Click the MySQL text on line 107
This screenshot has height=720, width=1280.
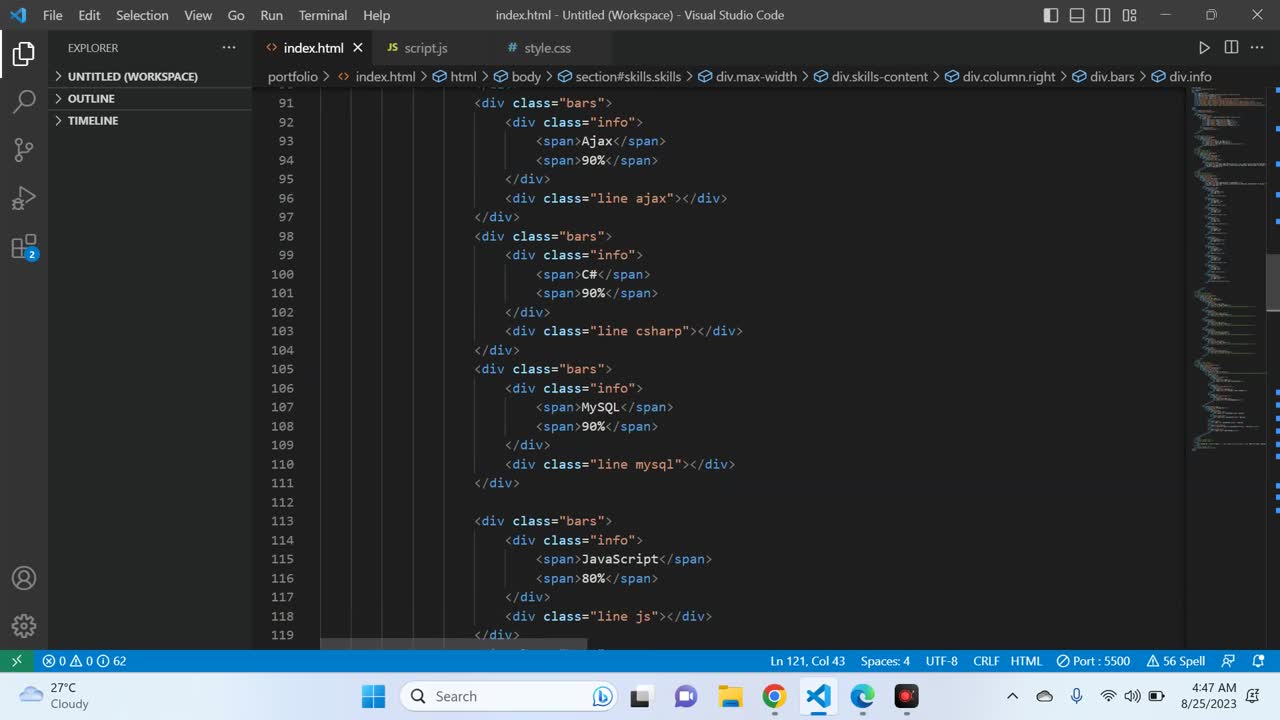point(601,407)
